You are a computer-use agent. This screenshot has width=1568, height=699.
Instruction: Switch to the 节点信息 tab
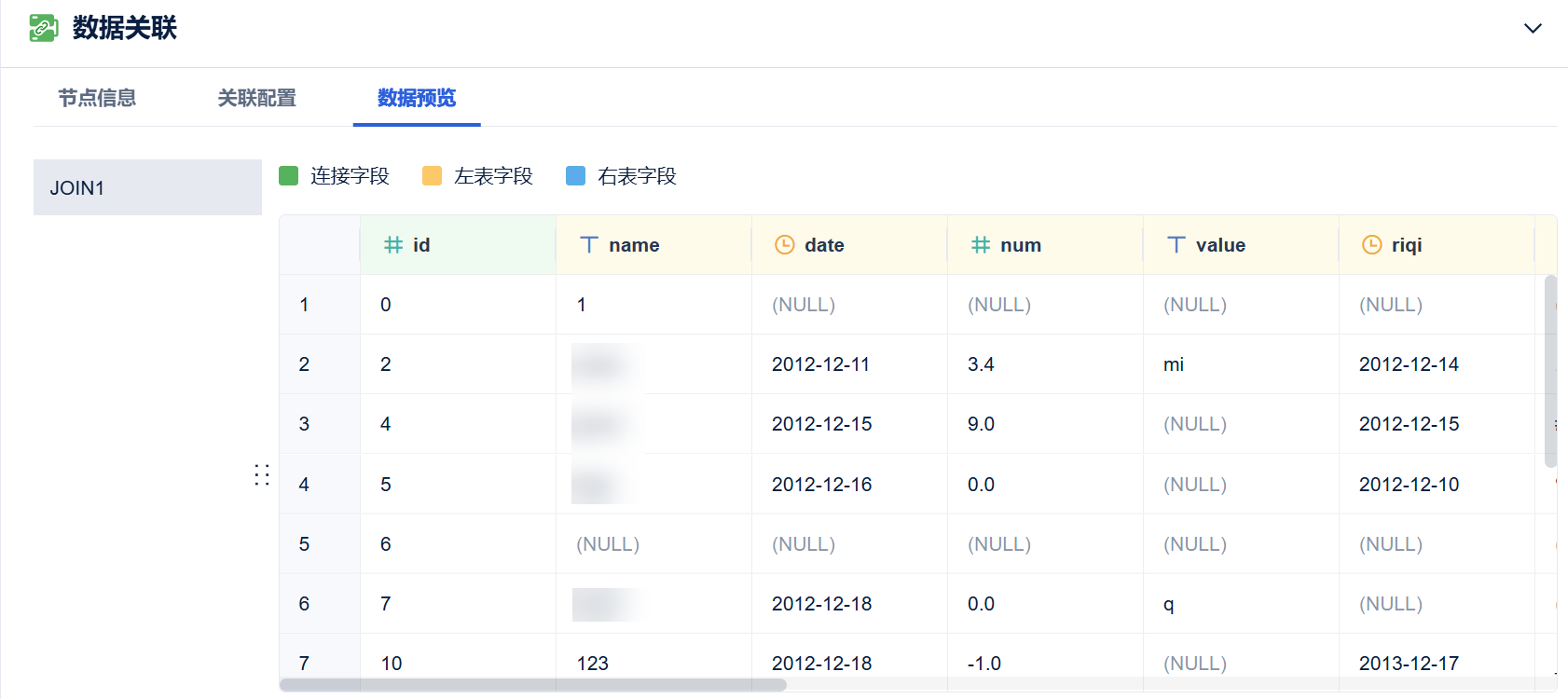(97, 98)
